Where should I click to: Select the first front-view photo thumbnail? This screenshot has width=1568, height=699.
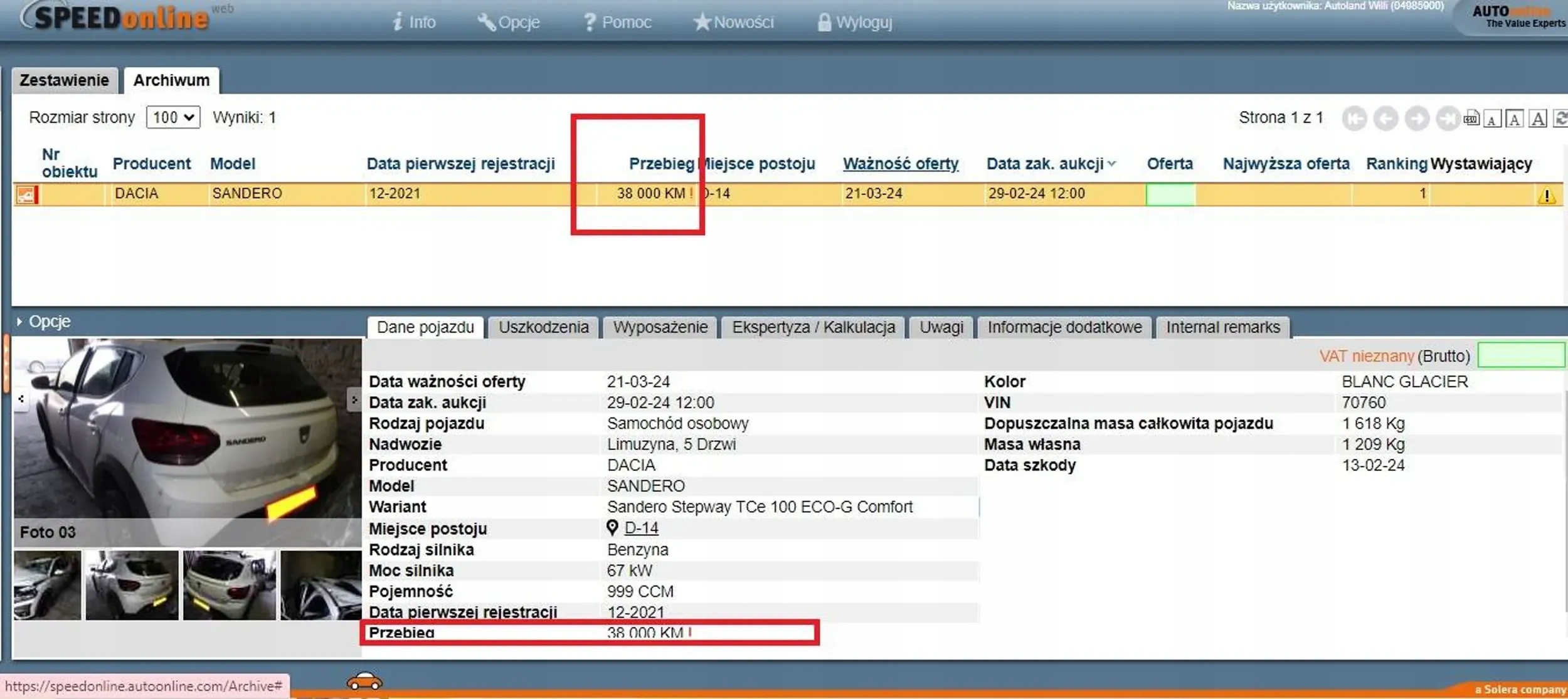(x=48, y=585)
